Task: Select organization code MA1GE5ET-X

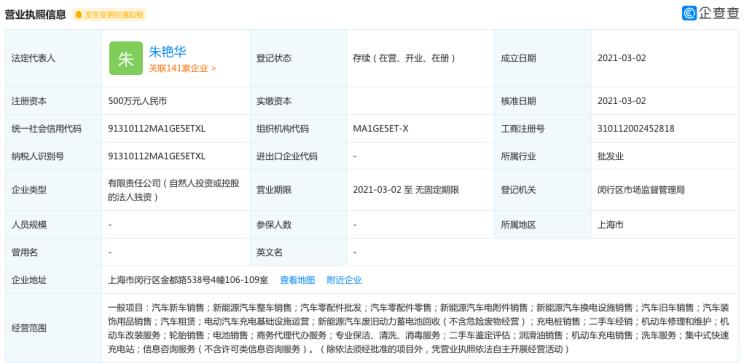Action: [x=381, y=129]
